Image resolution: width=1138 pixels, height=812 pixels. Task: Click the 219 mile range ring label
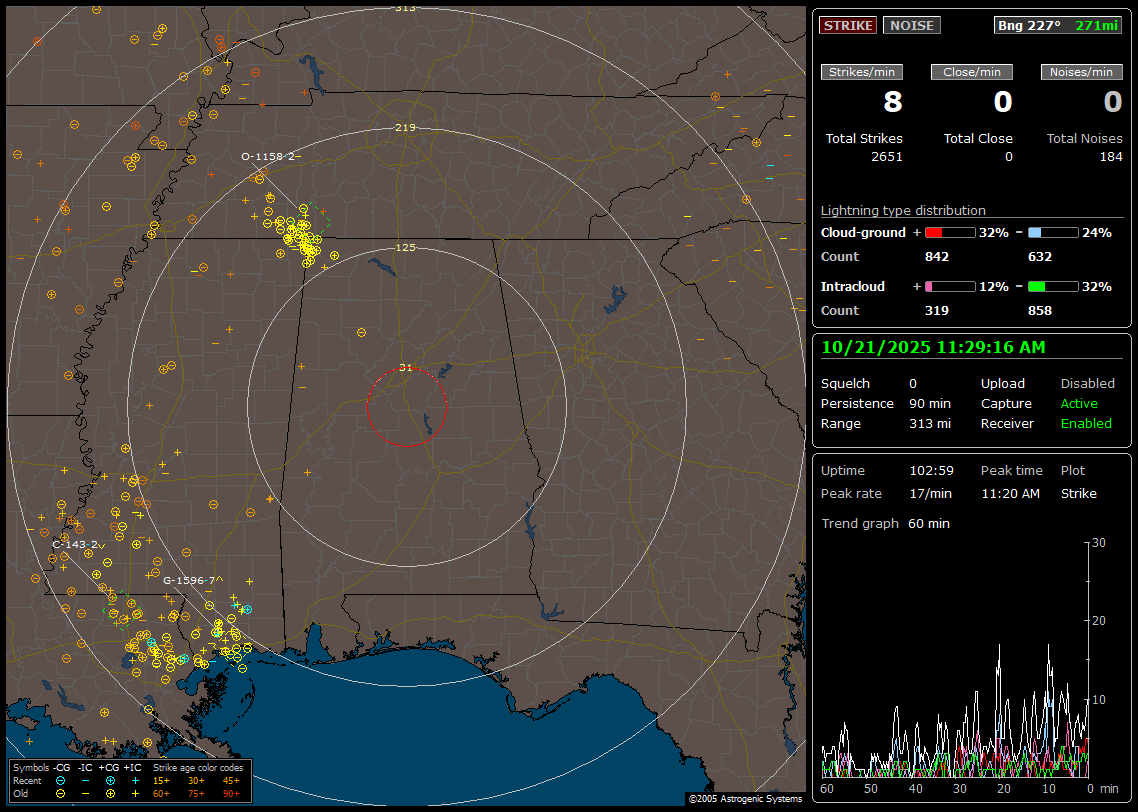pyautogui.click(x=405, y=128)
